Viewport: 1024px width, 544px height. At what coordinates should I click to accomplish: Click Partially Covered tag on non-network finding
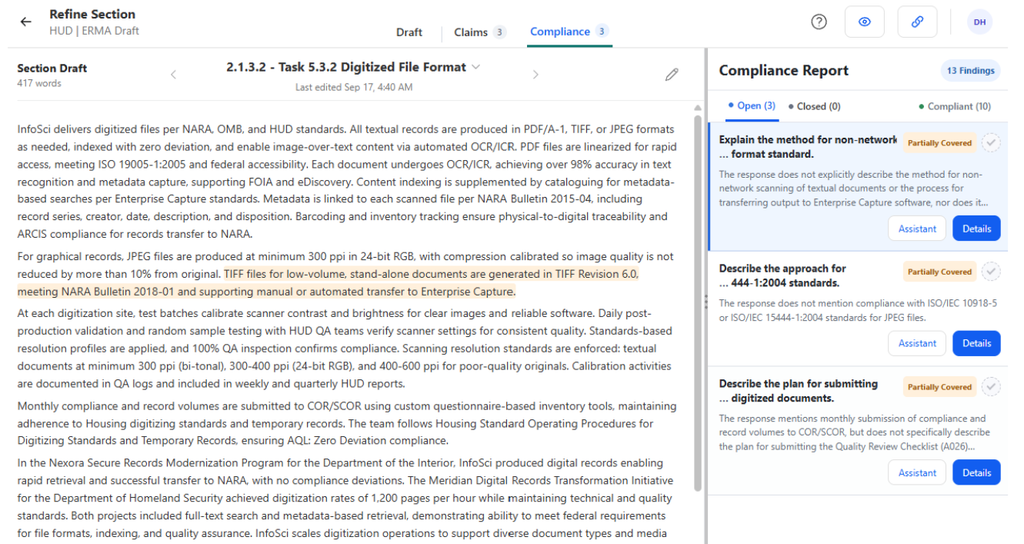click(939, 143)
